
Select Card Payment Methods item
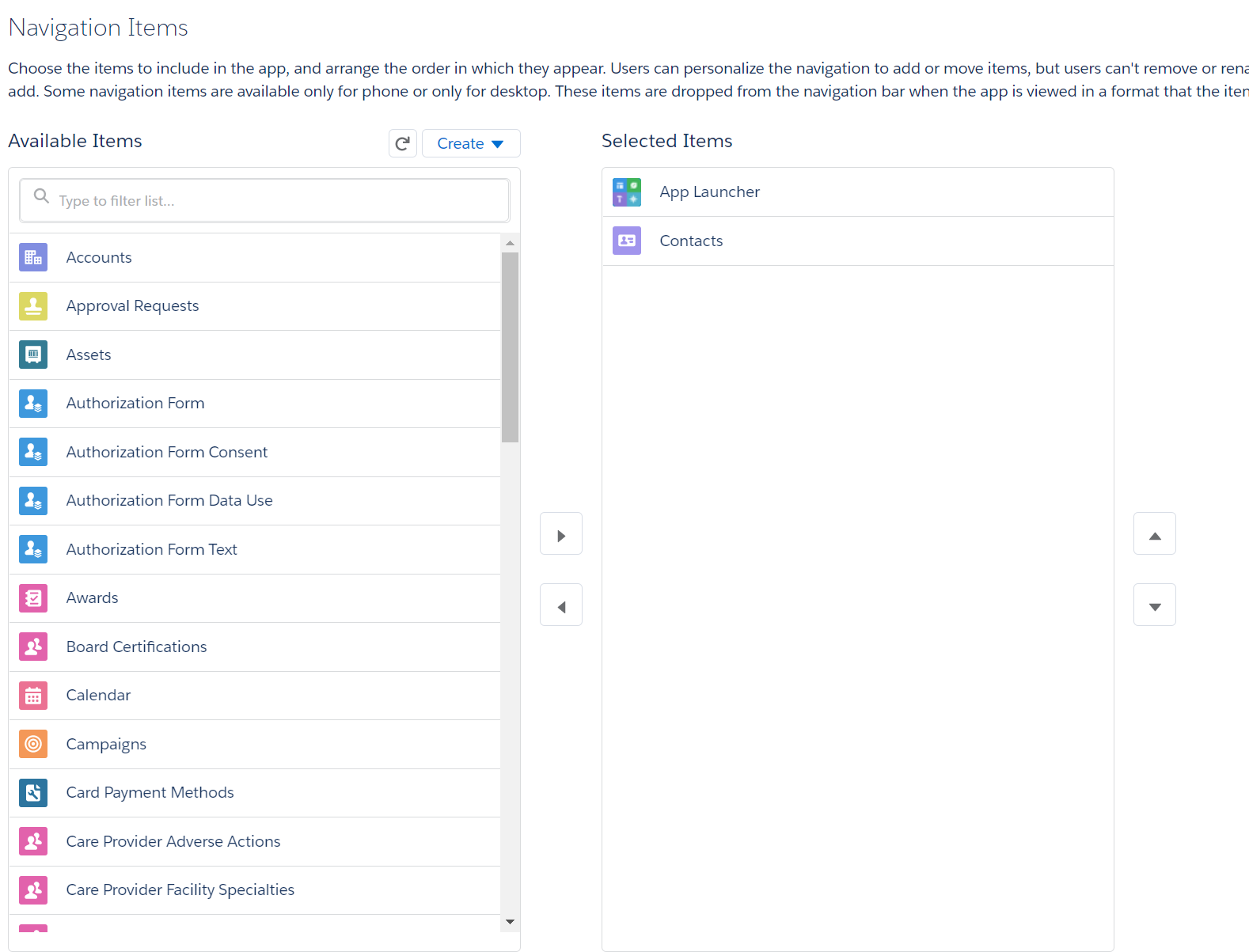click(255, 793)
